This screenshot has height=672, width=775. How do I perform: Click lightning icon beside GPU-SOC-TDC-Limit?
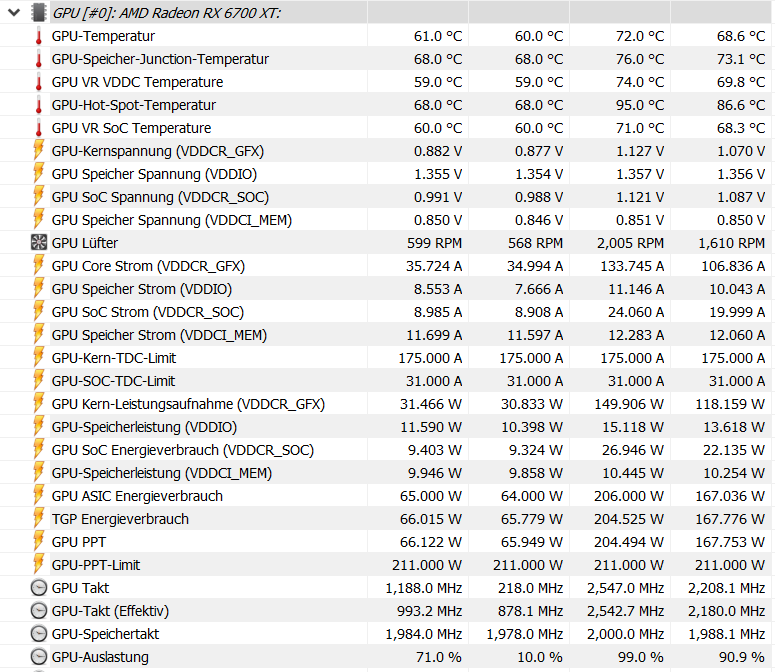click(x=39, y=380)
